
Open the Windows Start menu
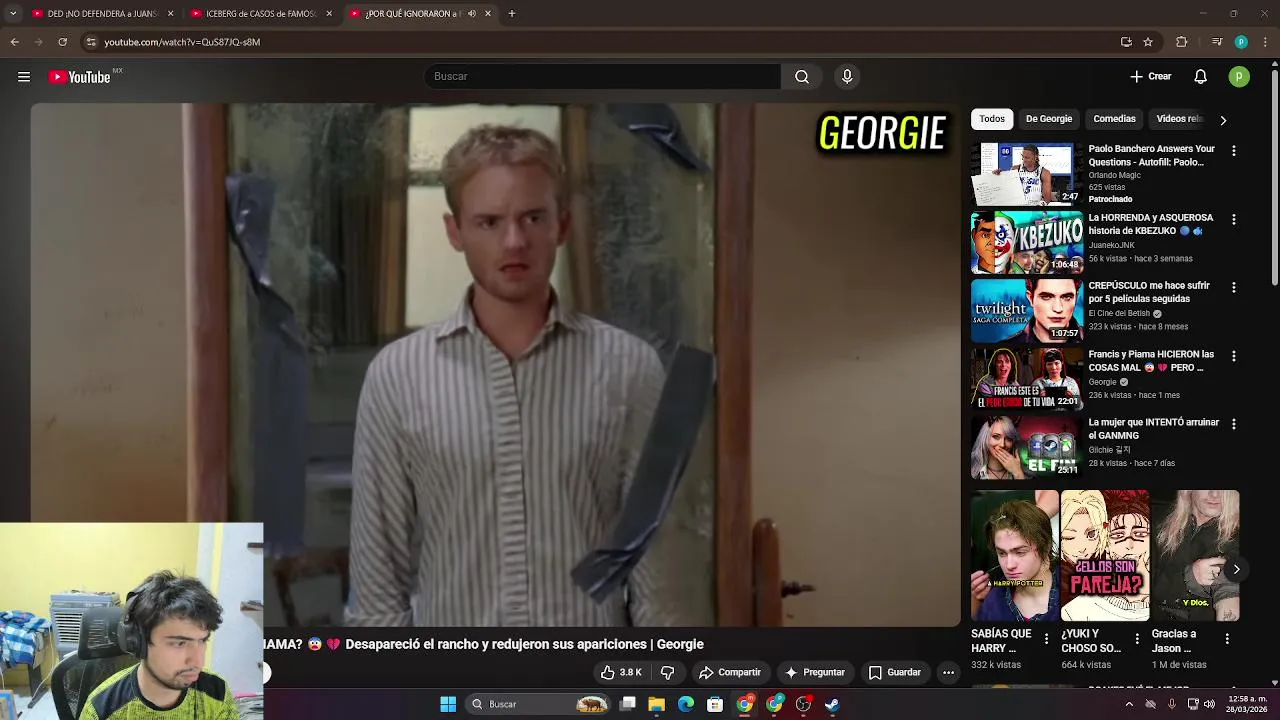pos(448,704)
